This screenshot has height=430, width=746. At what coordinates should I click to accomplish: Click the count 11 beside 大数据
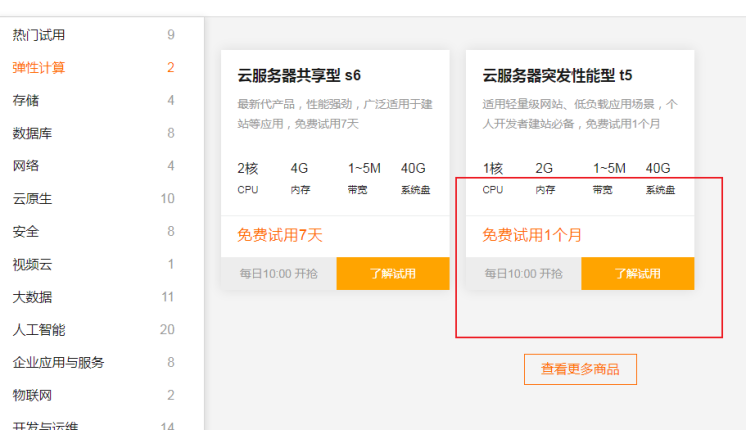(x=167, y=297)
